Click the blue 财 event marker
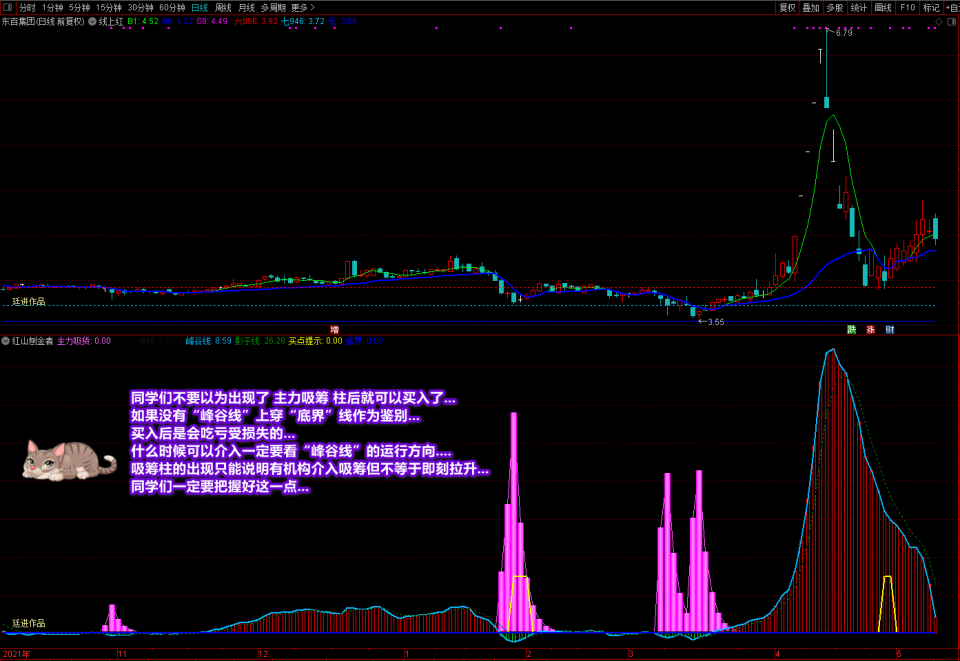Viewport: 960px width, 661px height. (889, 329)
